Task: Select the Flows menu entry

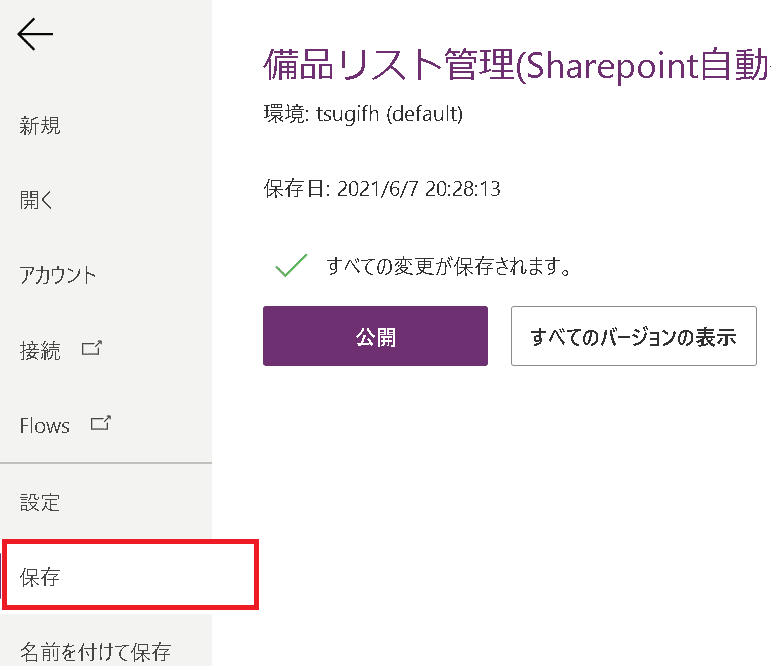Action: click(x=45, y=426)
